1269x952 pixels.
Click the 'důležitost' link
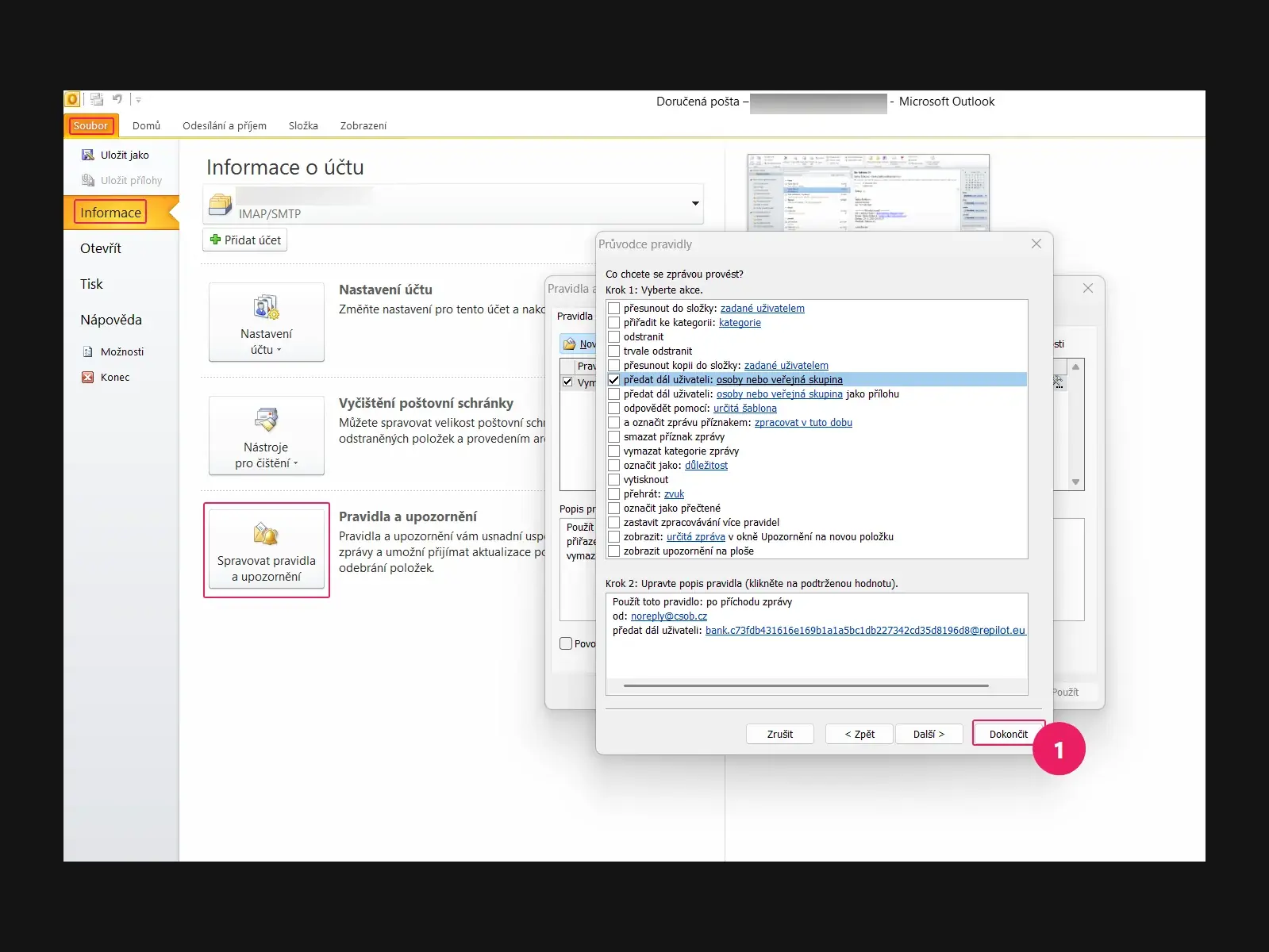coord(706,466)
